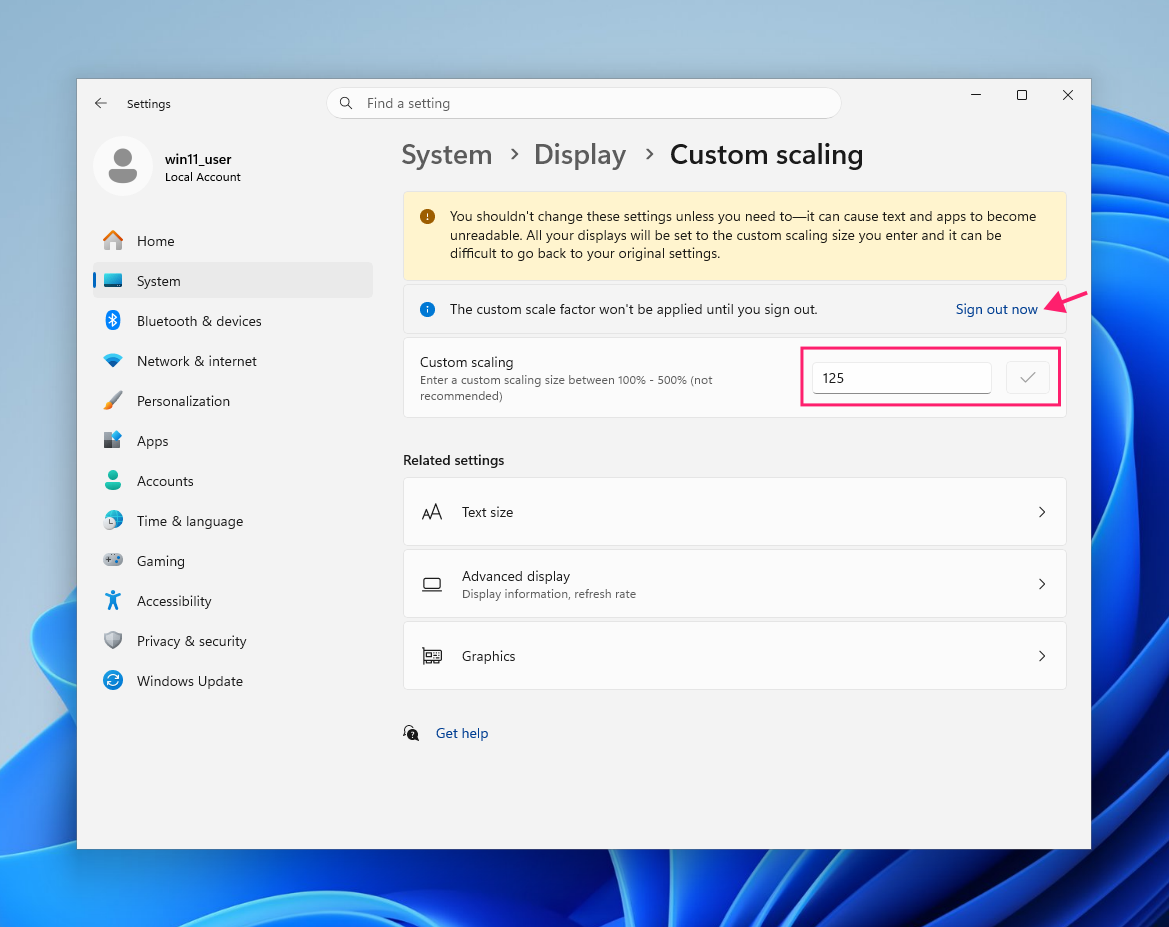Click the System monitor icon
The width and height of the screenshot is (1169, 927).
point(113,281)
